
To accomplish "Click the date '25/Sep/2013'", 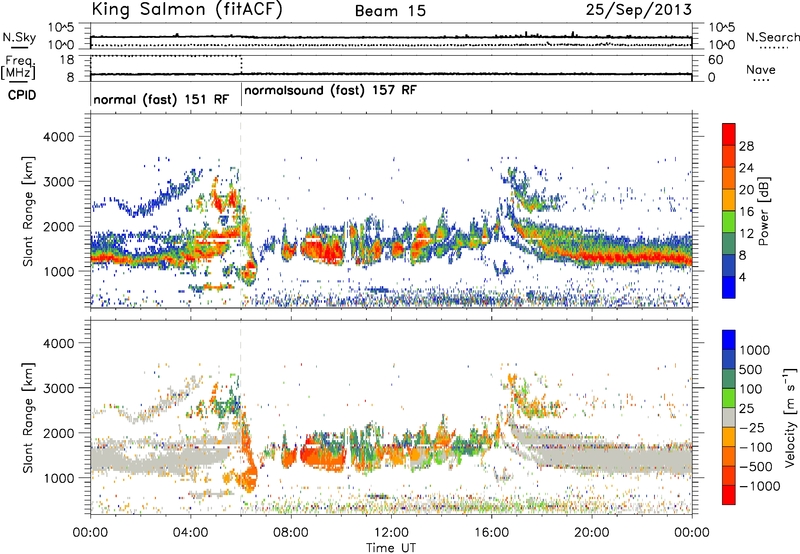I will [639, 9].
